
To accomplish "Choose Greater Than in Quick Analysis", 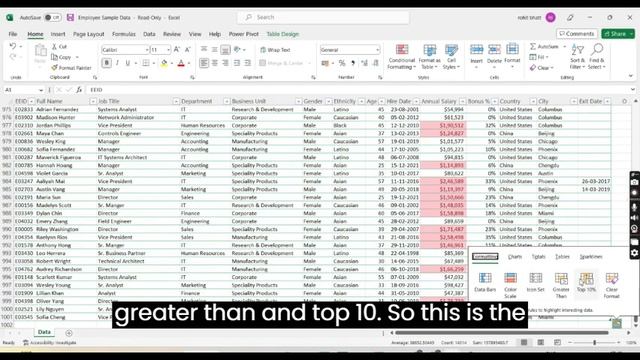I will coord(561,285).
